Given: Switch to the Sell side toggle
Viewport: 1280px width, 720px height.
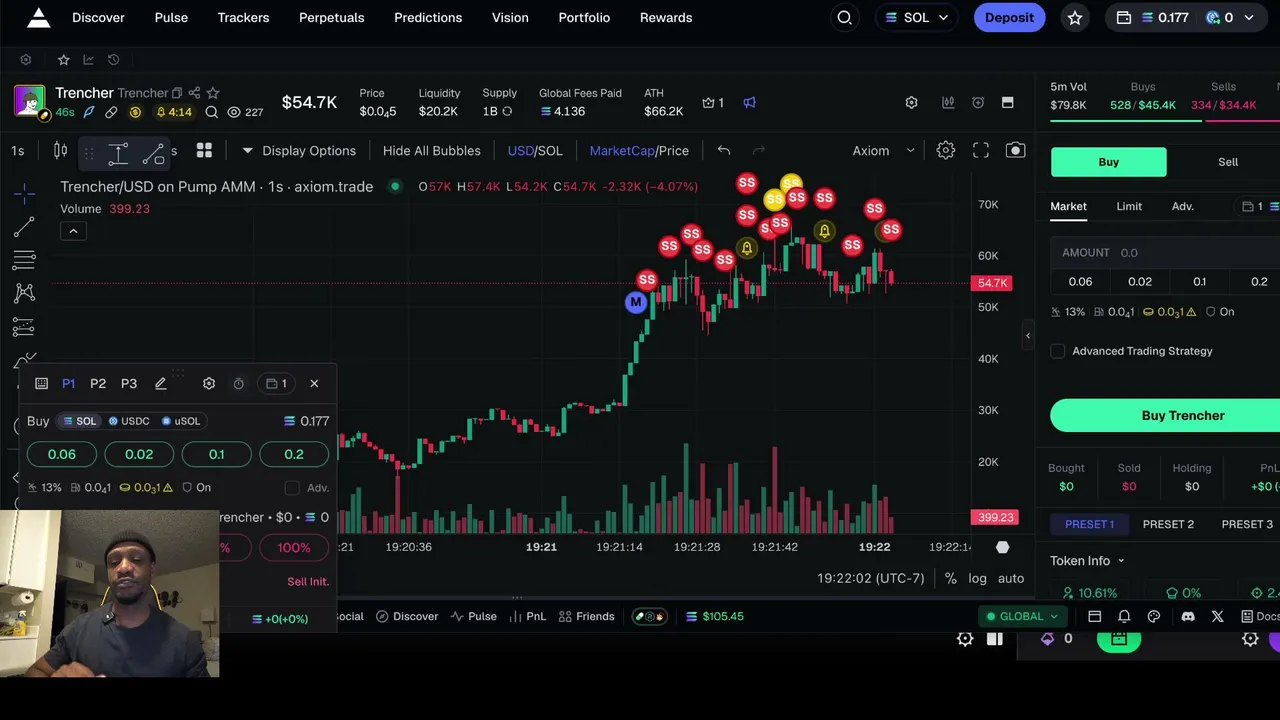Looking at the screenshot, I should point(1228,162).
